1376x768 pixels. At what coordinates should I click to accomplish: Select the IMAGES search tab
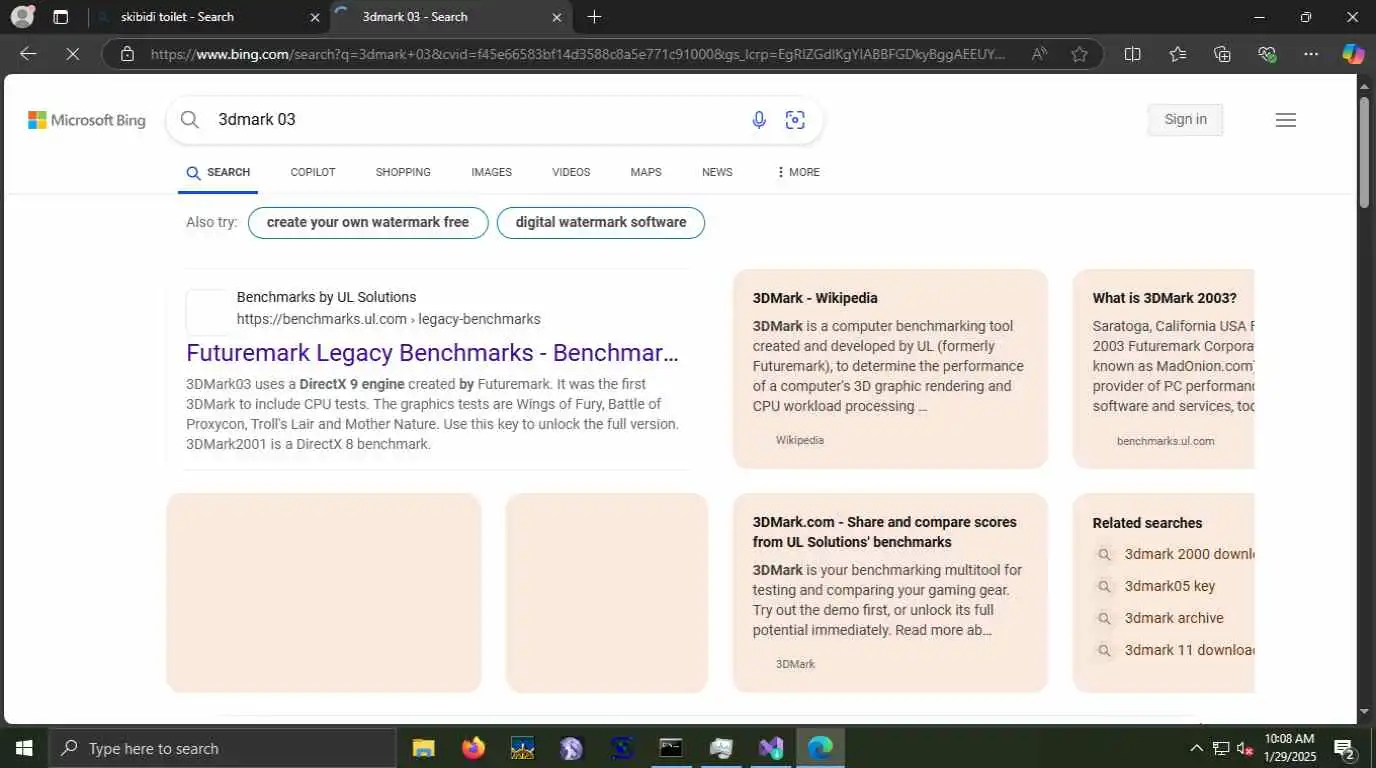[x=491, y=172]
